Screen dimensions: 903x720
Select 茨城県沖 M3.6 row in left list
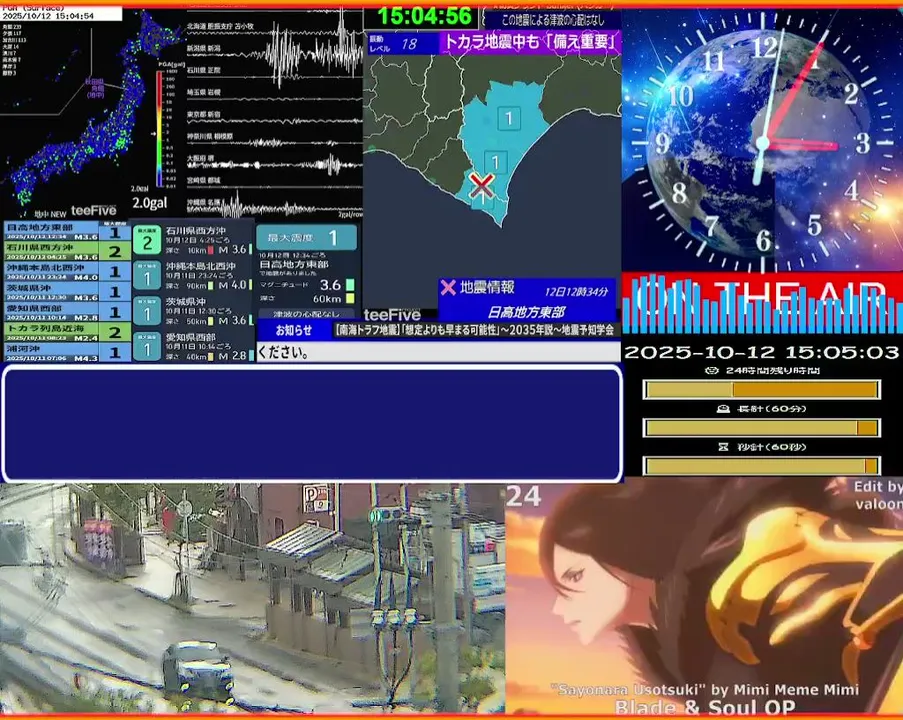(67, 291)
